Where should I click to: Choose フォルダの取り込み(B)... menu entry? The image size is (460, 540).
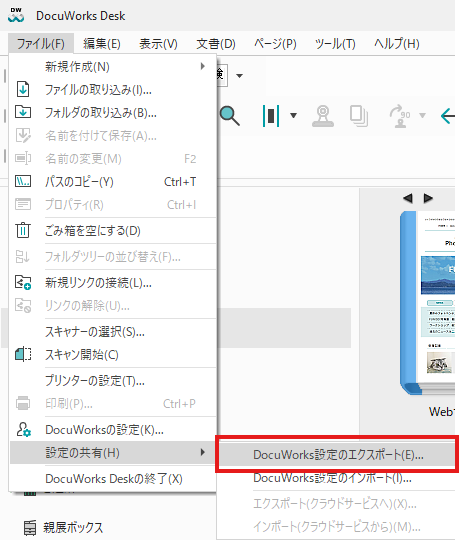[x=113, y=113]
